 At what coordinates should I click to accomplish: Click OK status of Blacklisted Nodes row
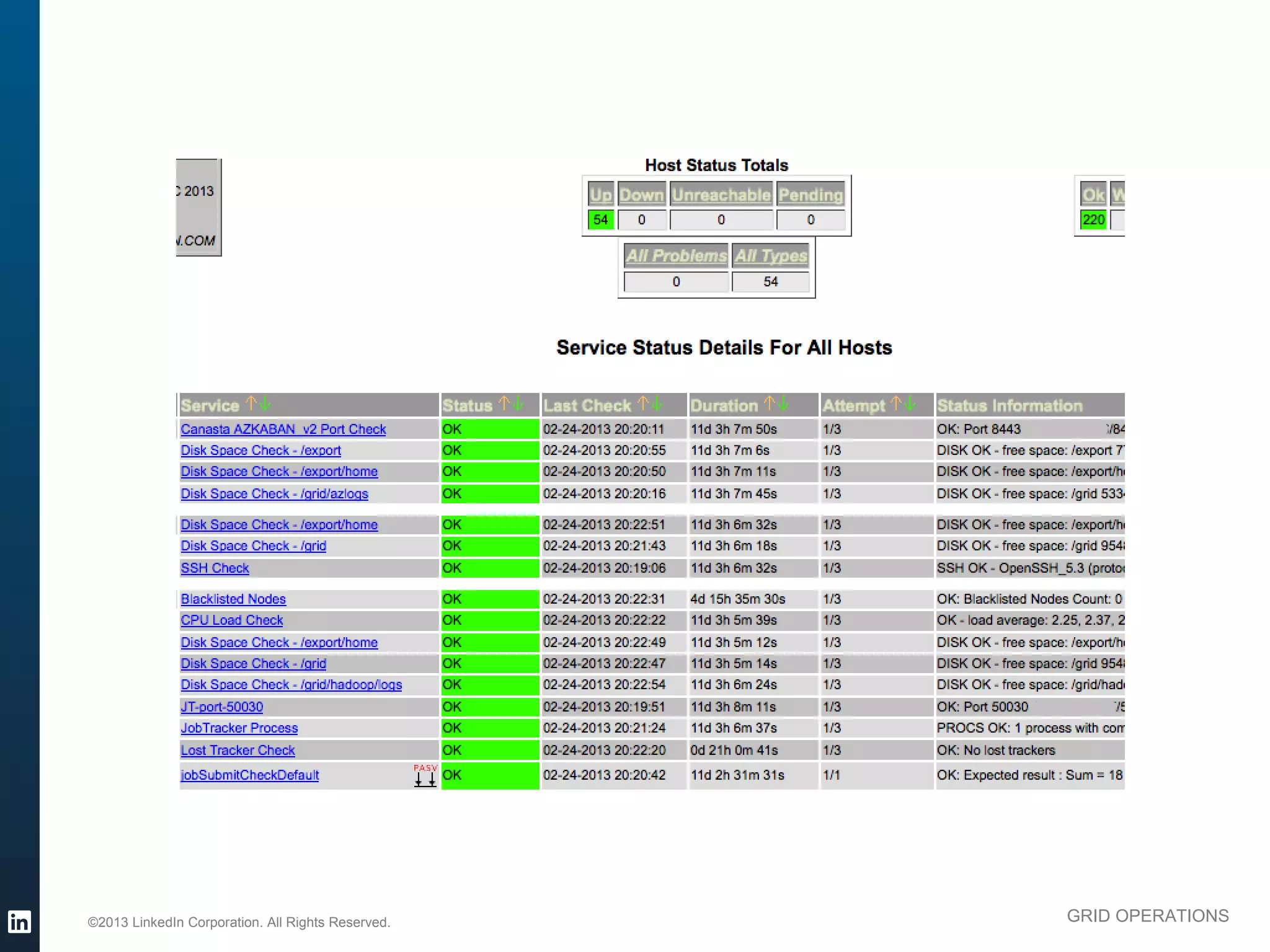click(x=490, y=599)
